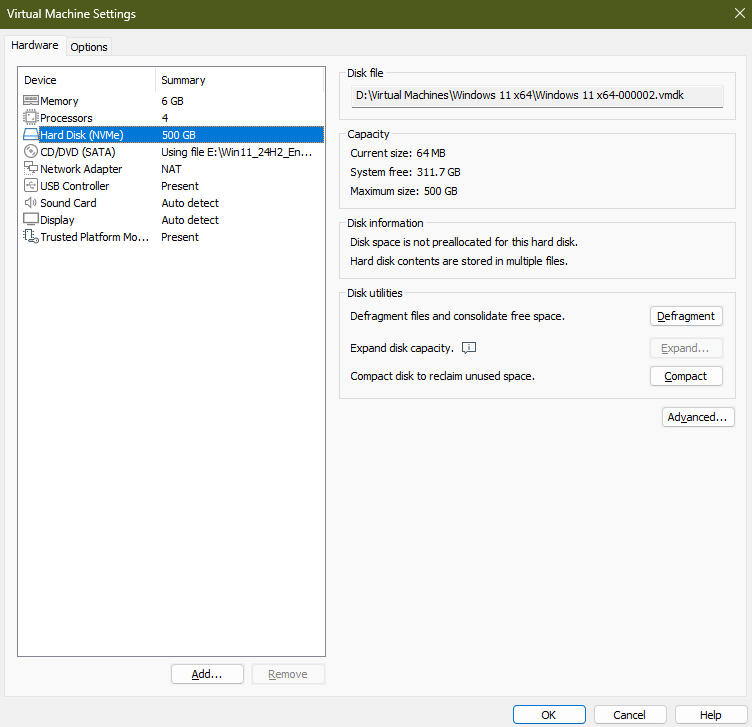Close the Virtual Machine Settings dialog
Viewport: 752px width, 727px height.
click(x=740, y=13)
